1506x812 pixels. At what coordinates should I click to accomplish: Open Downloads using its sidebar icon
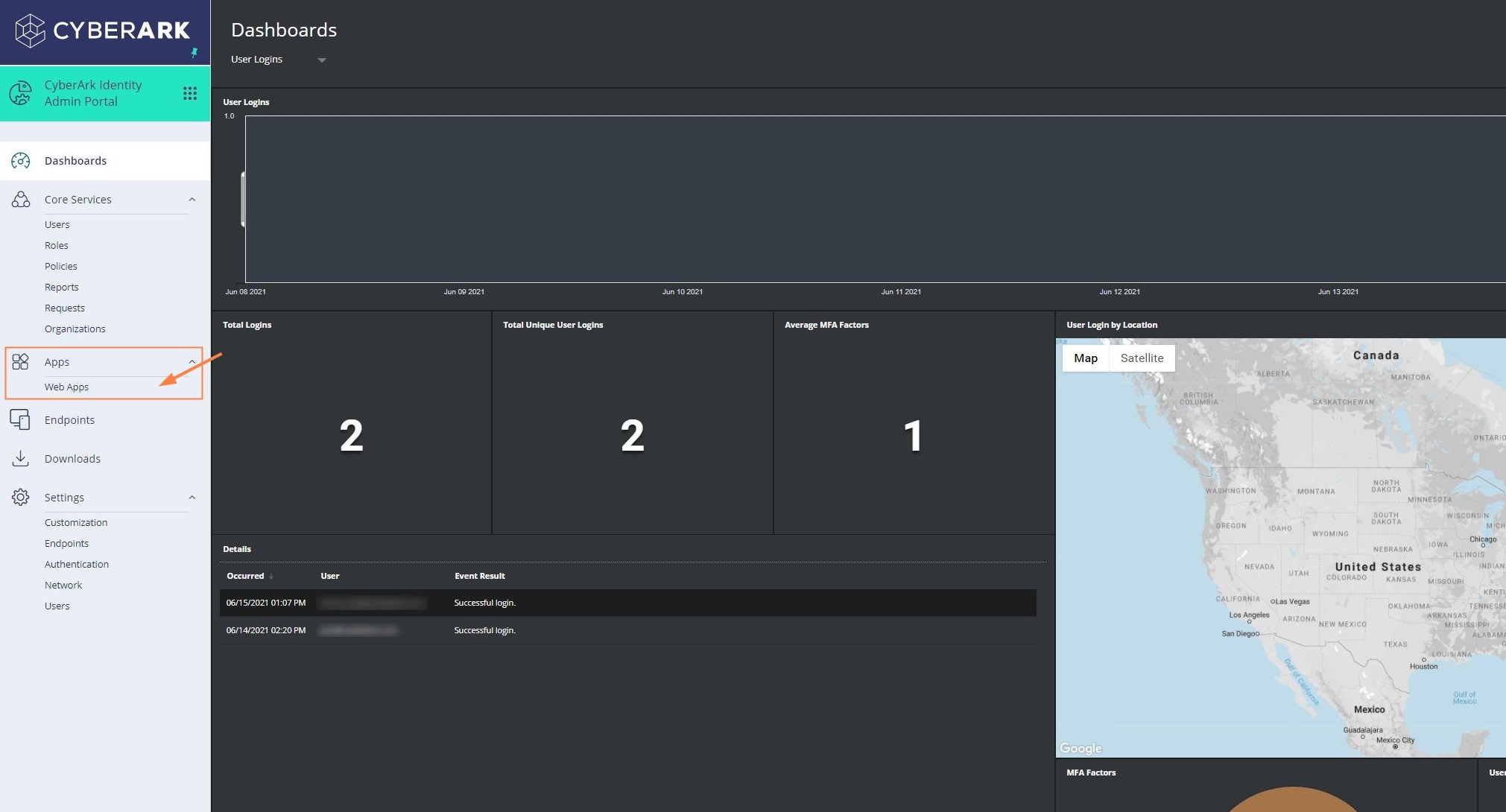pyautogui.click(x=20, y=458)
